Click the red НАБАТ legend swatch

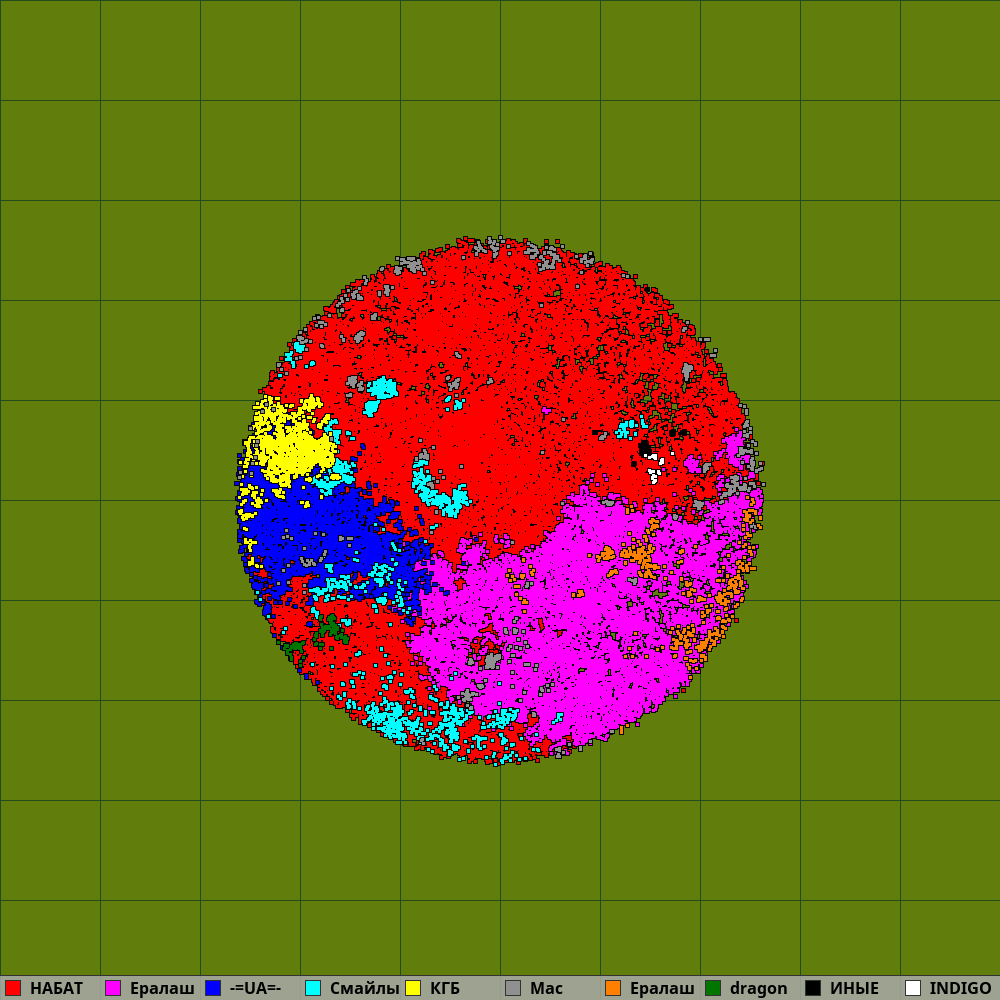13,988
